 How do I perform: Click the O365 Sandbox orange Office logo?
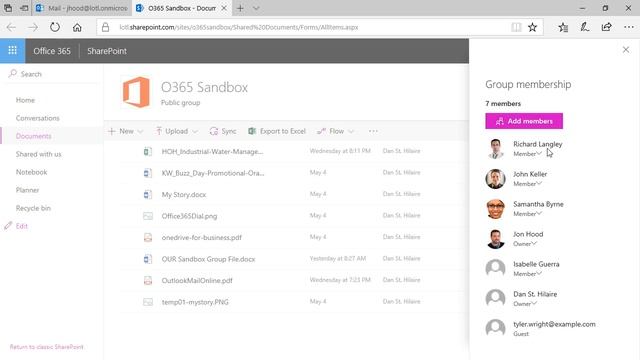136,92
